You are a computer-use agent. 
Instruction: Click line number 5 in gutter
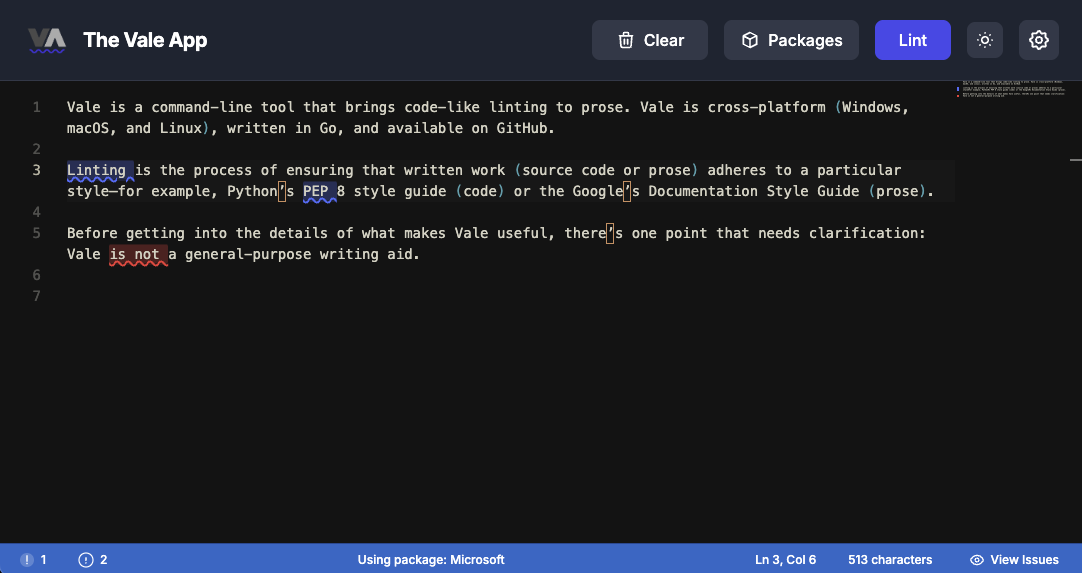pos(37,233)
